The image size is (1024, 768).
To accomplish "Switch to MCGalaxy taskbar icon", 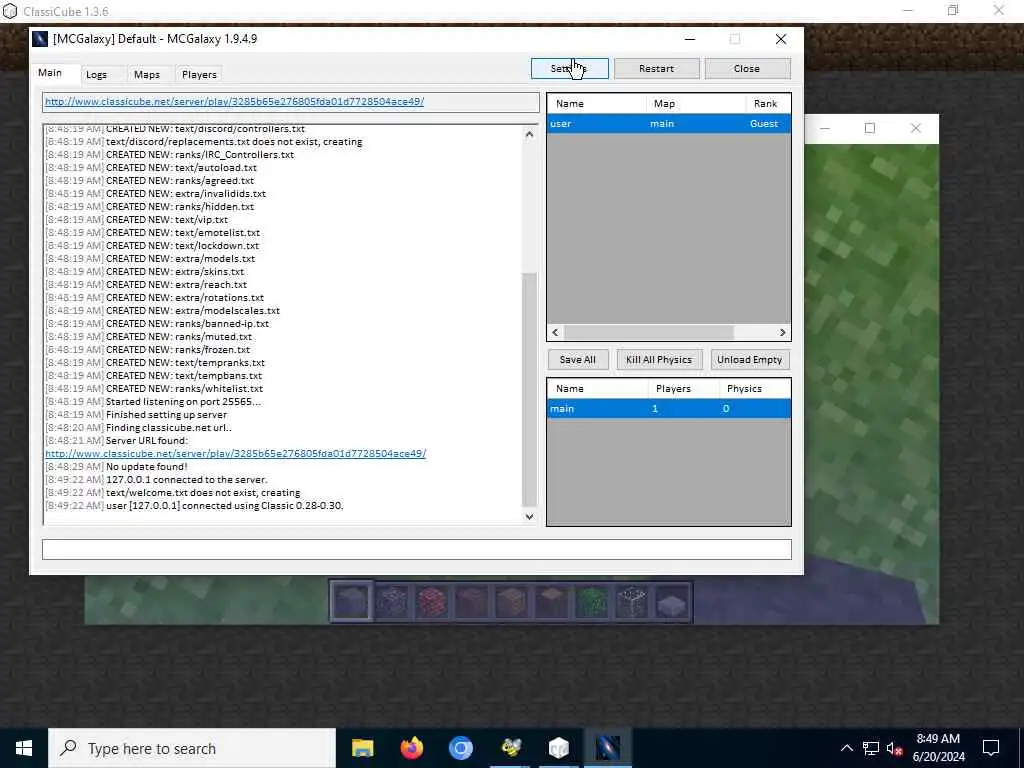I will 608,748.
